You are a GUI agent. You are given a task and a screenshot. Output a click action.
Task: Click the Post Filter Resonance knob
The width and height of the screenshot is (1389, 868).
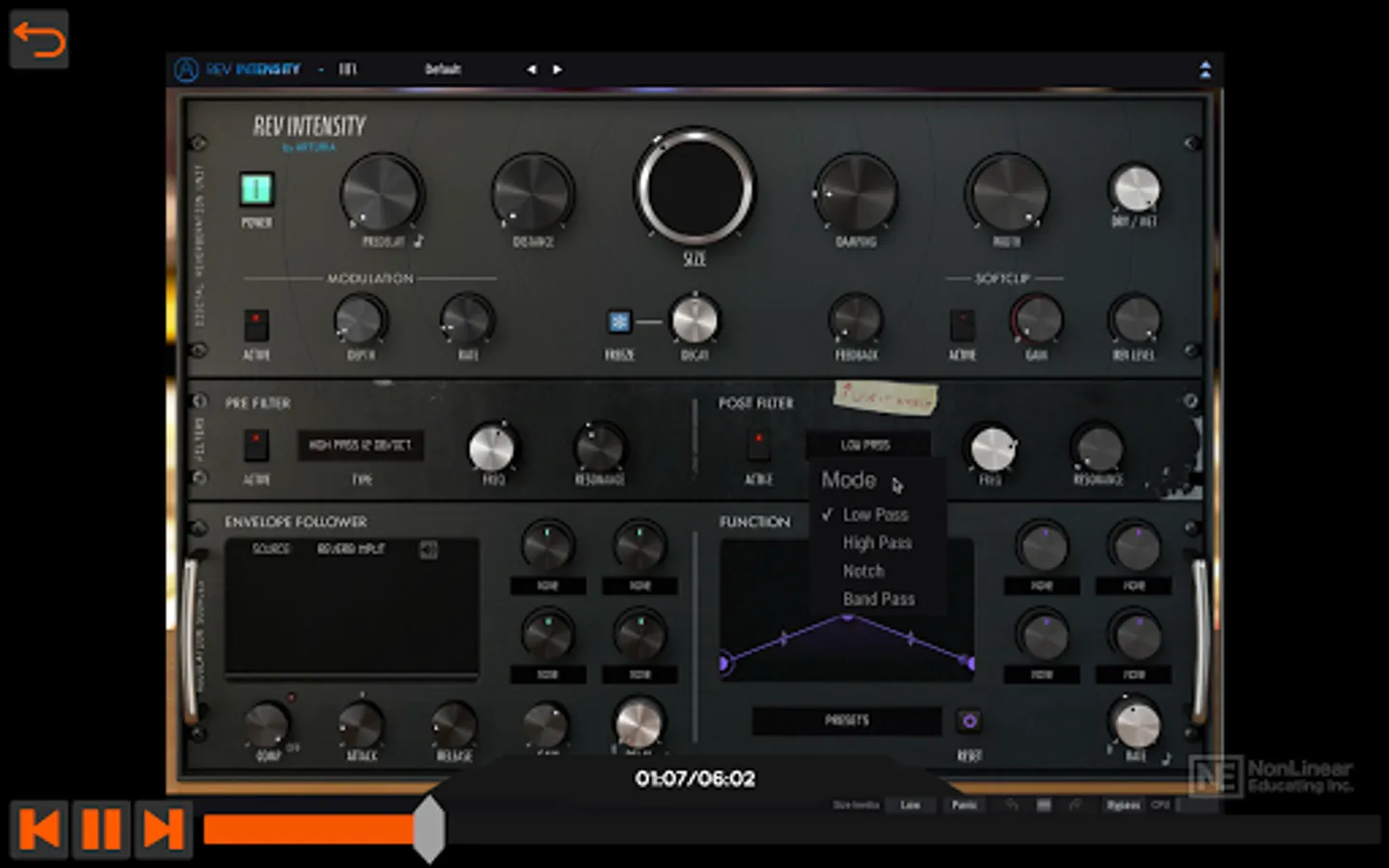[1098, 448]
